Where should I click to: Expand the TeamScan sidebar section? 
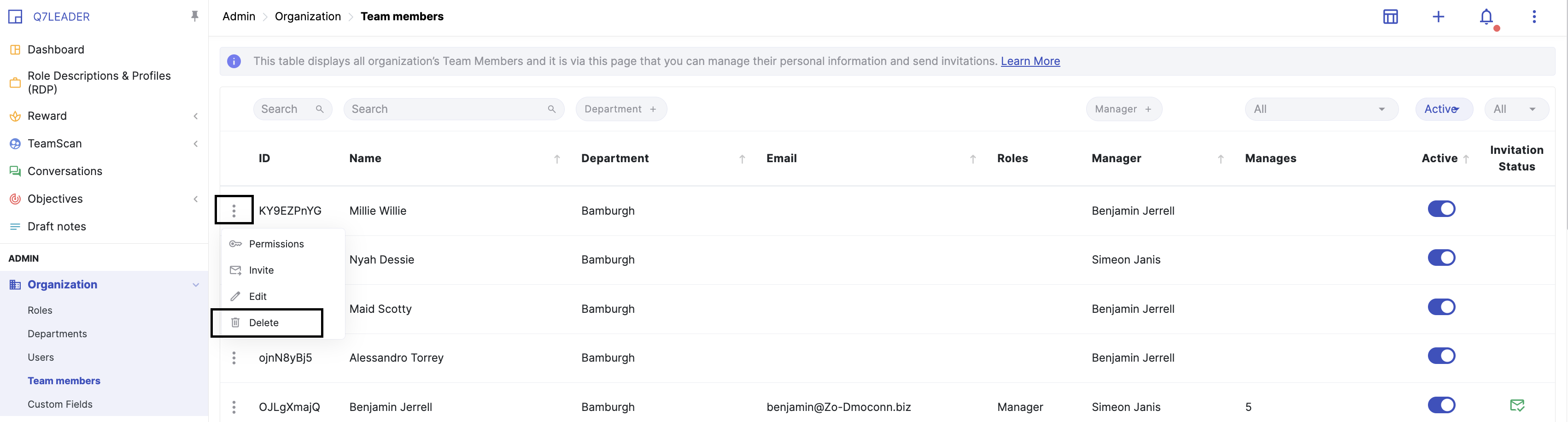pos(195,144)
